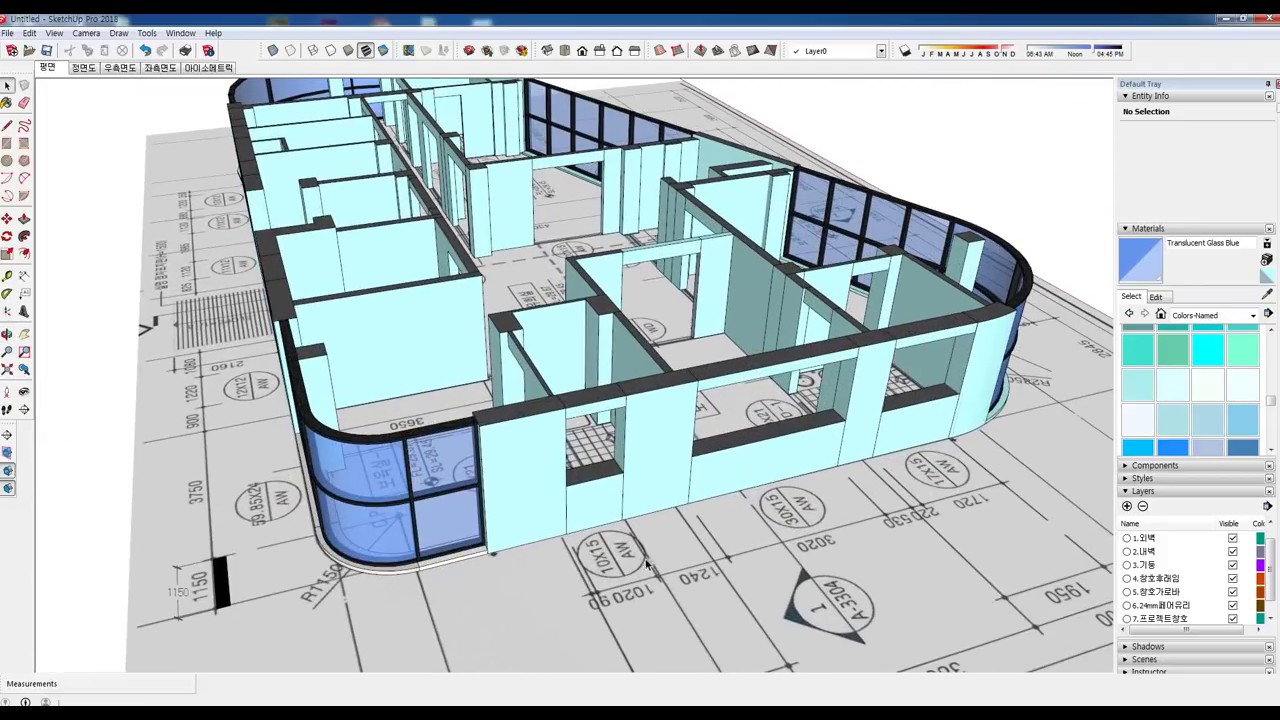Activate the Monochrome style icon
This screenshot has height=720, width=1280.
tap(383, 50)
